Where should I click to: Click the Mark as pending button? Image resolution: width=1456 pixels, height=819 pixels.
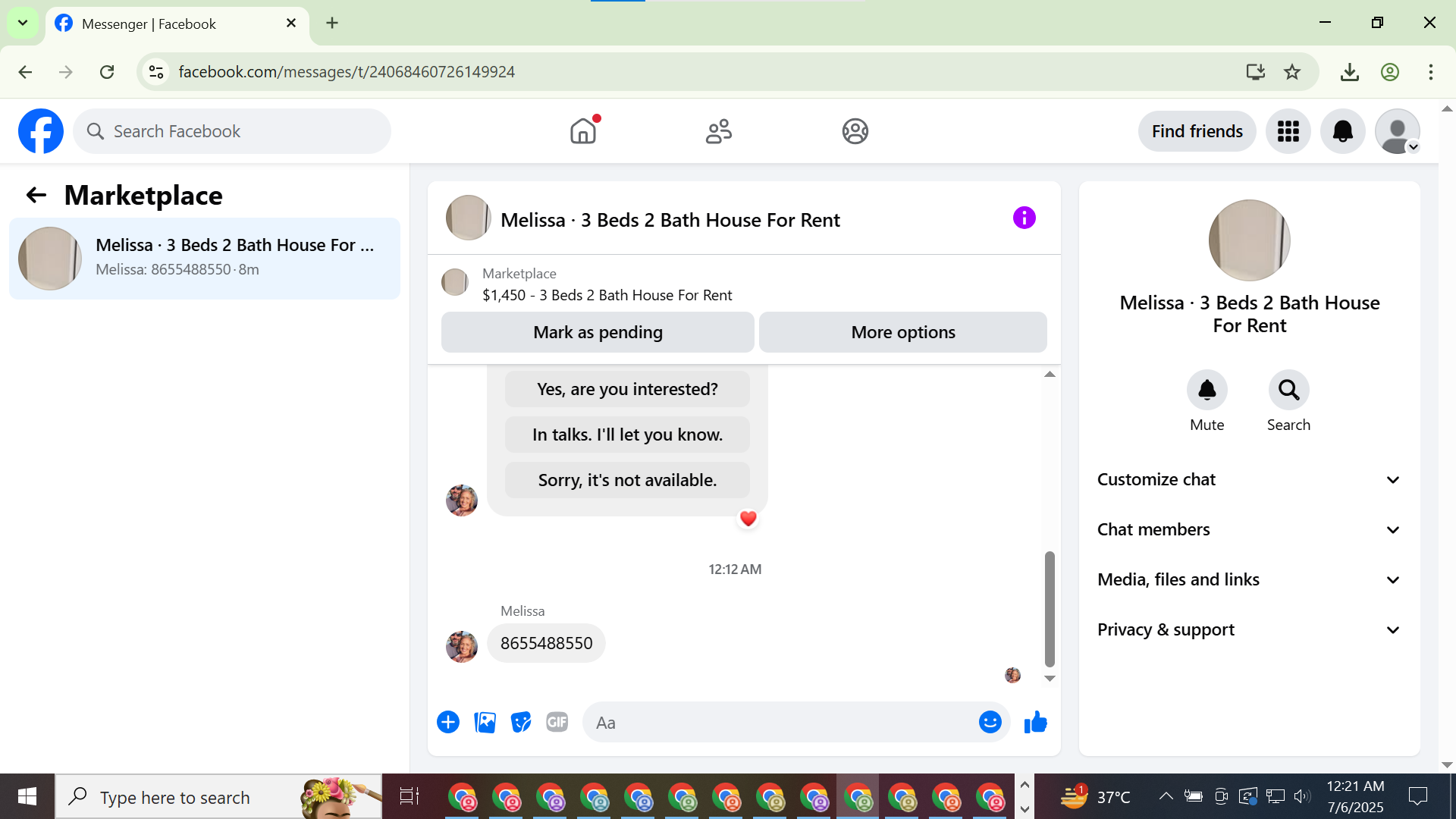[x=598, y=332]
